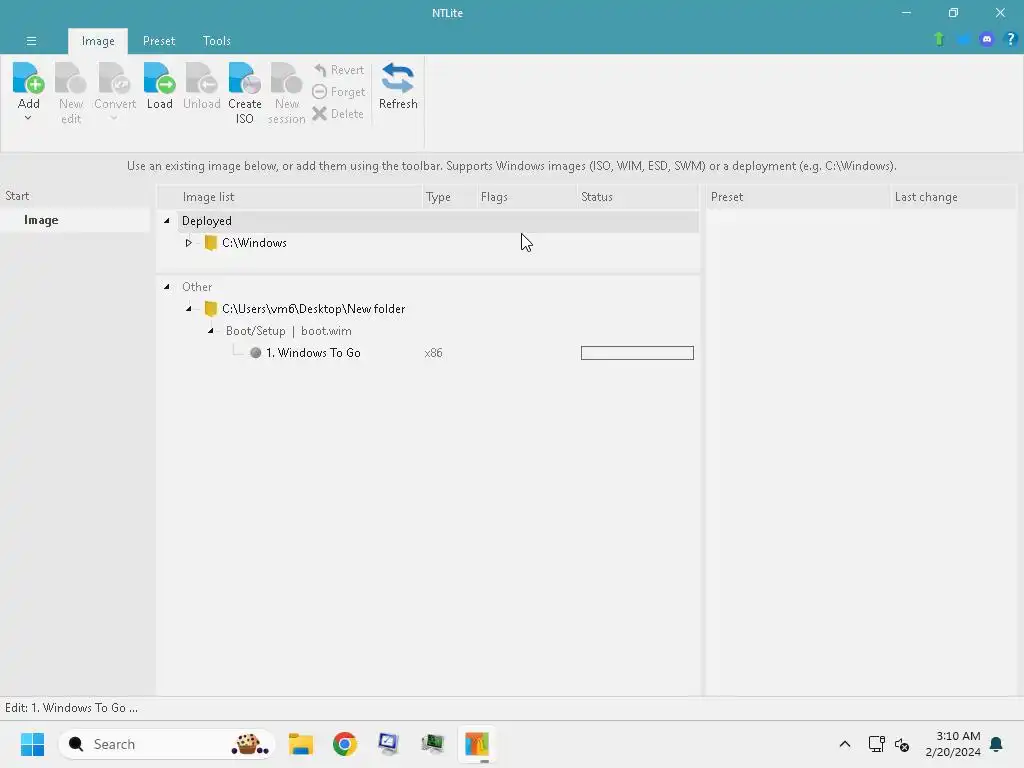1024x768 pixels.
Task: Click the Edit: 1. Windows To Go status text
Action: [71, 708]
